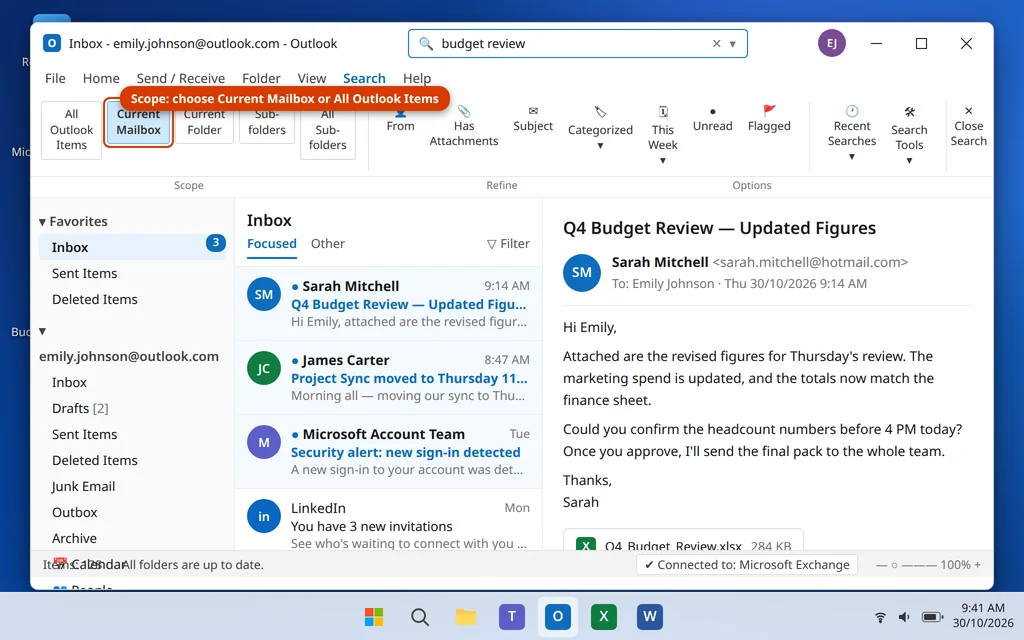Open Teams from the taskbar
Screen dimensions: 1024x640
click(x=512, y=616)
